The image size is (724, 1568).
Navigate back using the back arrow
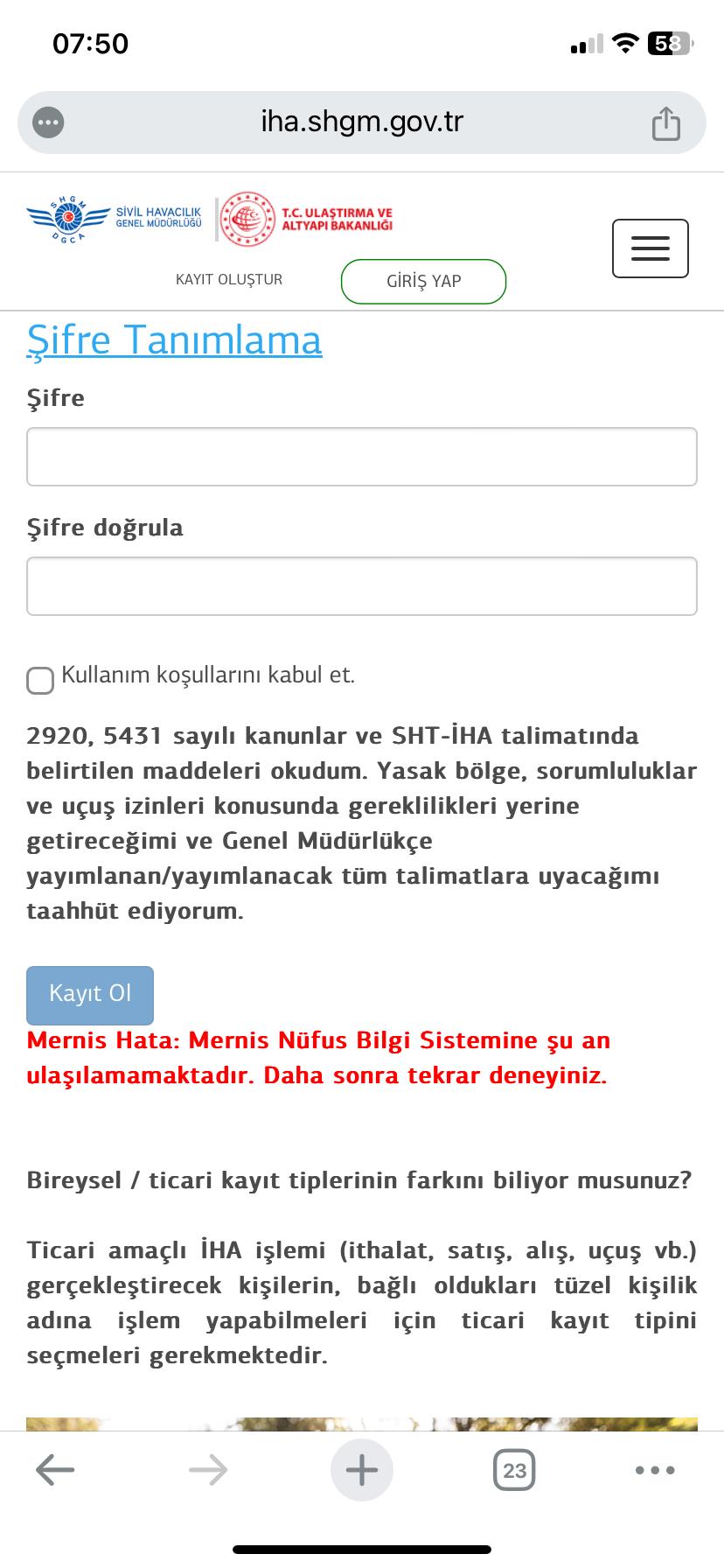[54, 1469]
